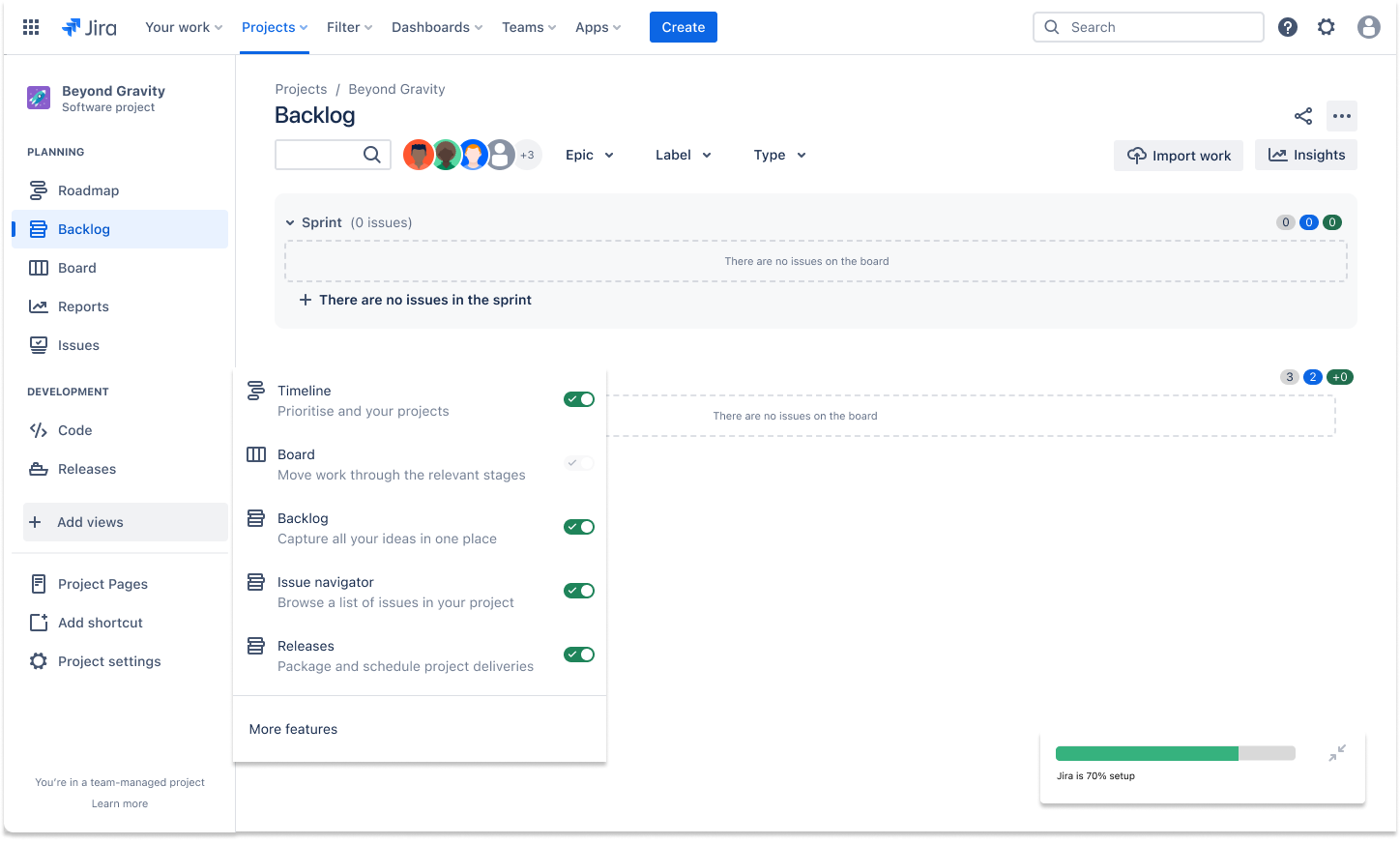
Task: Open Issues in sidebar
Action: (x=120, y=345)
